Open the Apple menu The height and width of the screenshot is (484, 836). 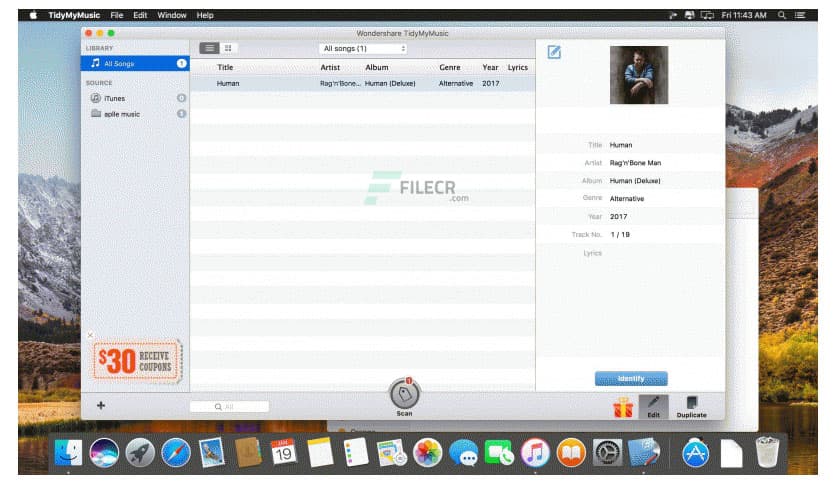33,15
